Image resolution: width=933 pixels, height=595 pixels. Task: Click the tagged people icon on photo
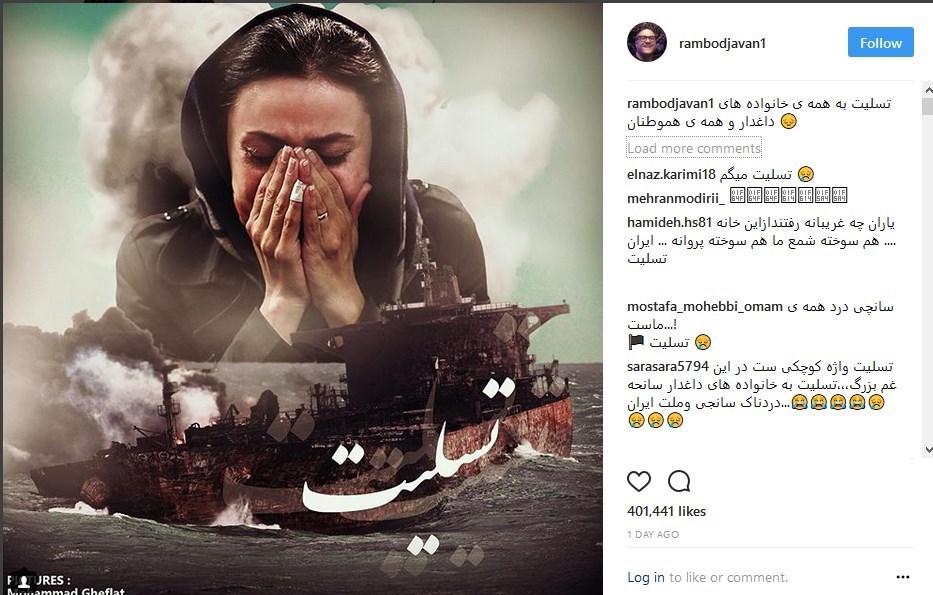24,580
